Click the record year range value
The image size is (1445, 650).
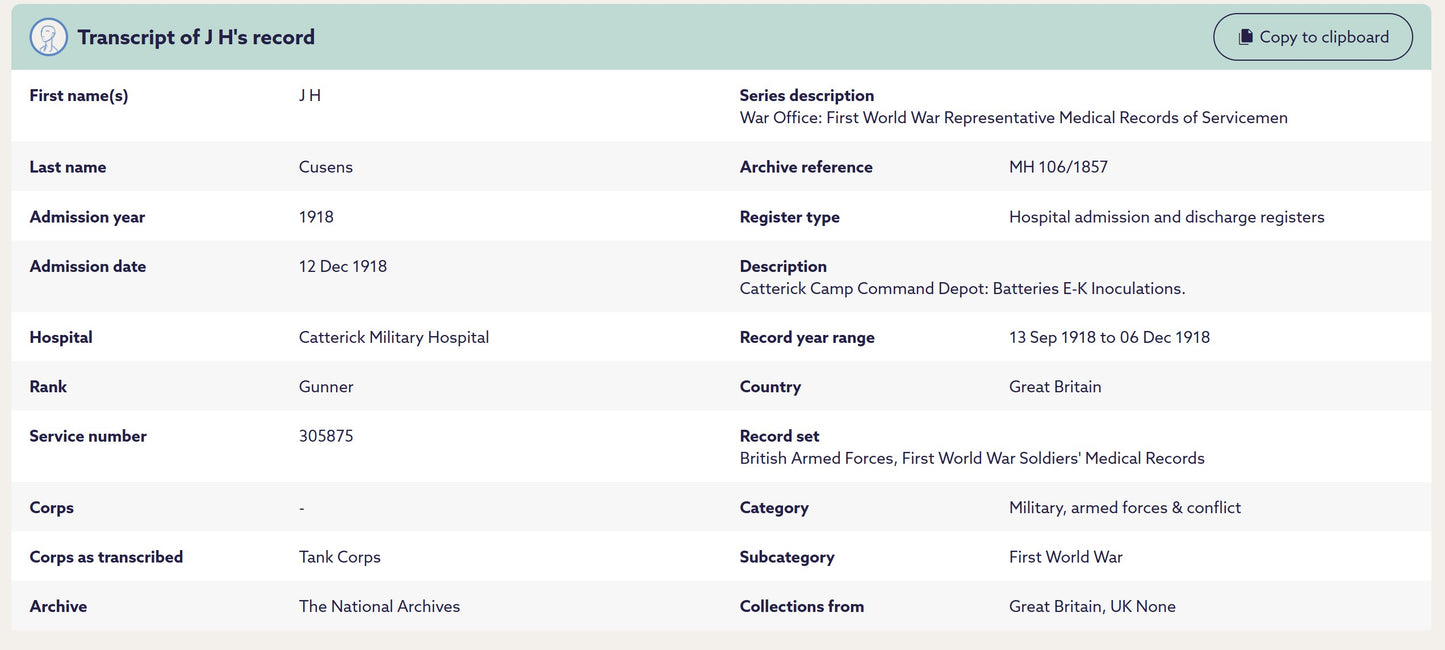(1109, 337)
